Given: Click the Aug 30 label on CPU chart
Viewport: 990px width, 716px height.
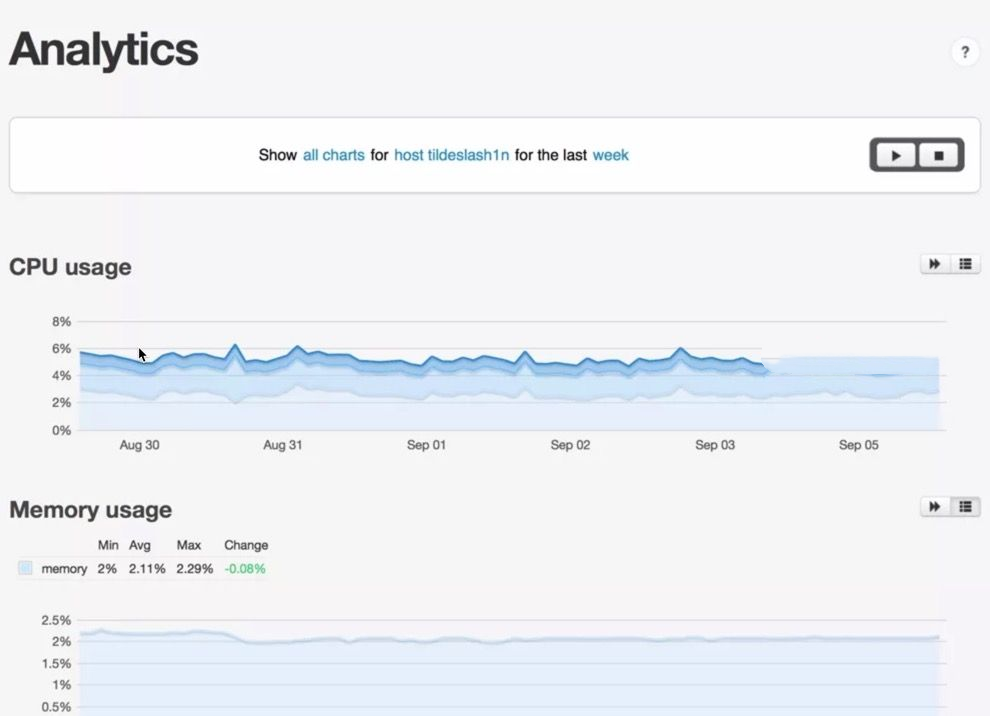Looking at the screenshot, I should tap(139, 445).
